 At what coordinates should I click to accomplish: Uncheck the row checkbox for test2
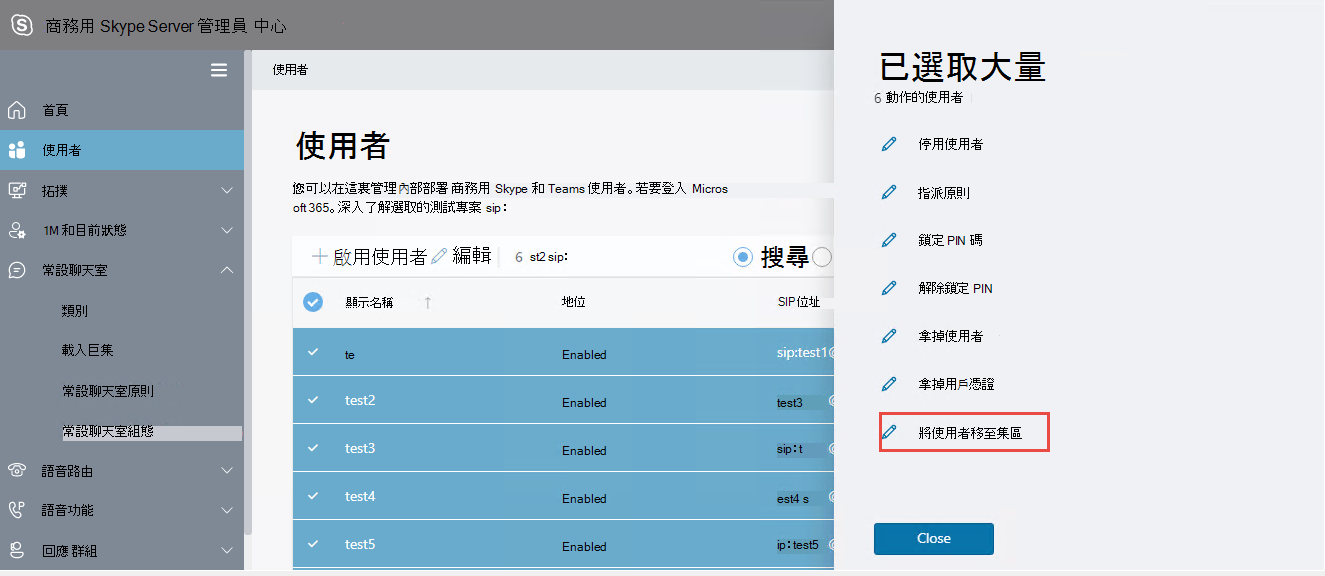313,400
